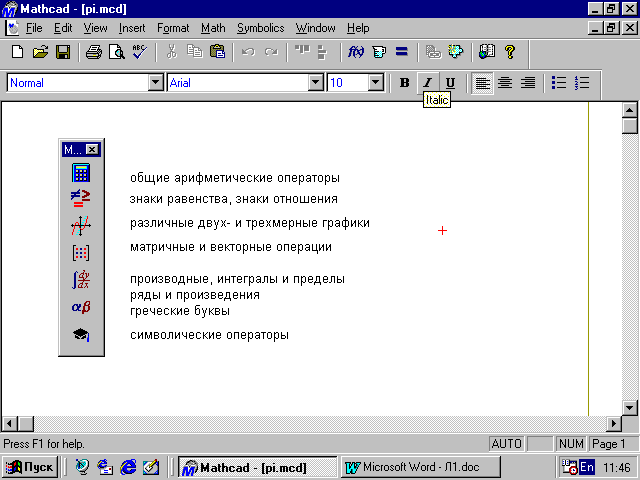Align text left

pyautogui.click(x=482, y=83)
